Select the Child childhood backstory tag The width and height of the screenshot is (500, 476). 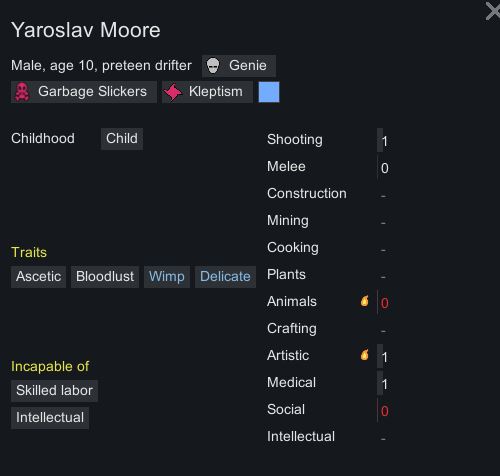122,139
